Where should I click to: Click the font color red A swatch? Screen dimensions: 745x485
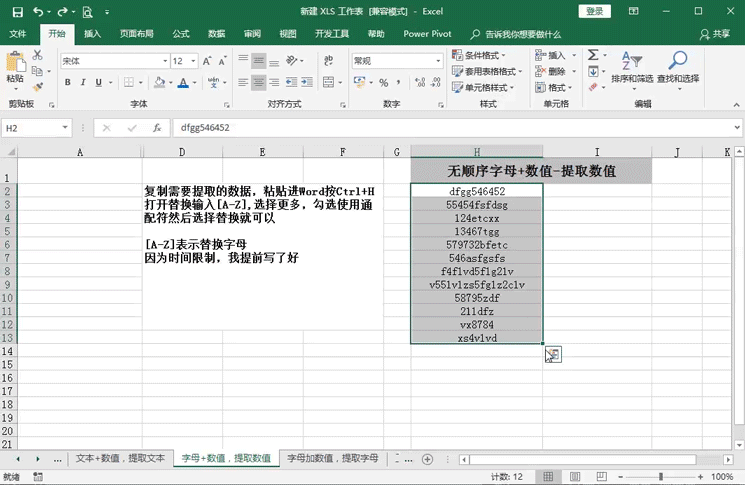pyautogui.click(x=183, y=83)
